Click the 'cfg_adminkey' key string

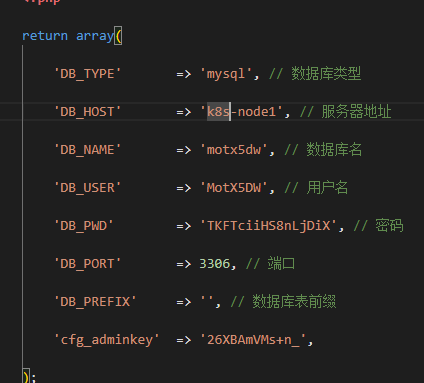(x=107, y=340)
